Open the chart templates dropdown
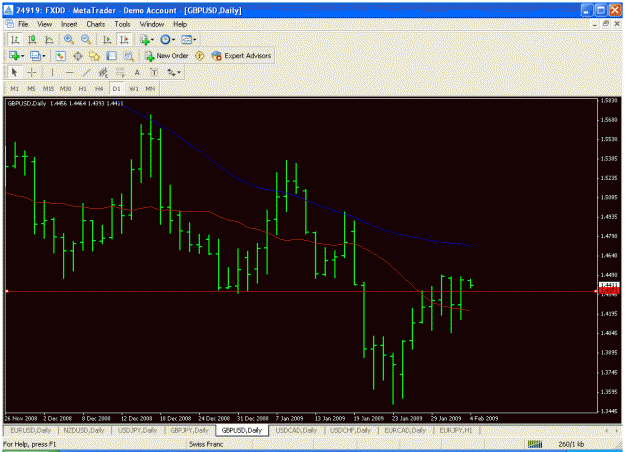 pyautogui.click(x=189, y=39)
